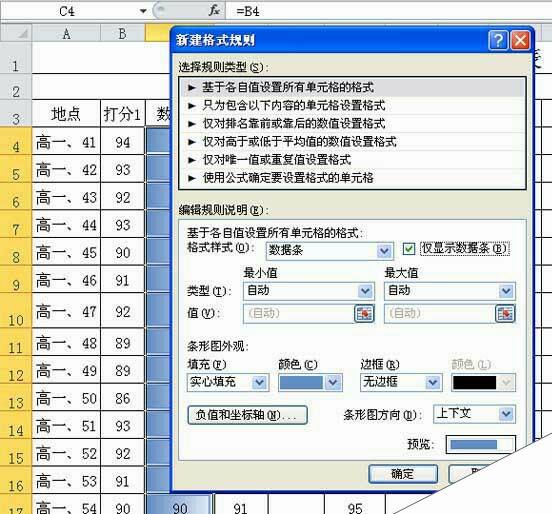The image size is (552, 514).
Task: Select column A header
Action: point(66,33)
